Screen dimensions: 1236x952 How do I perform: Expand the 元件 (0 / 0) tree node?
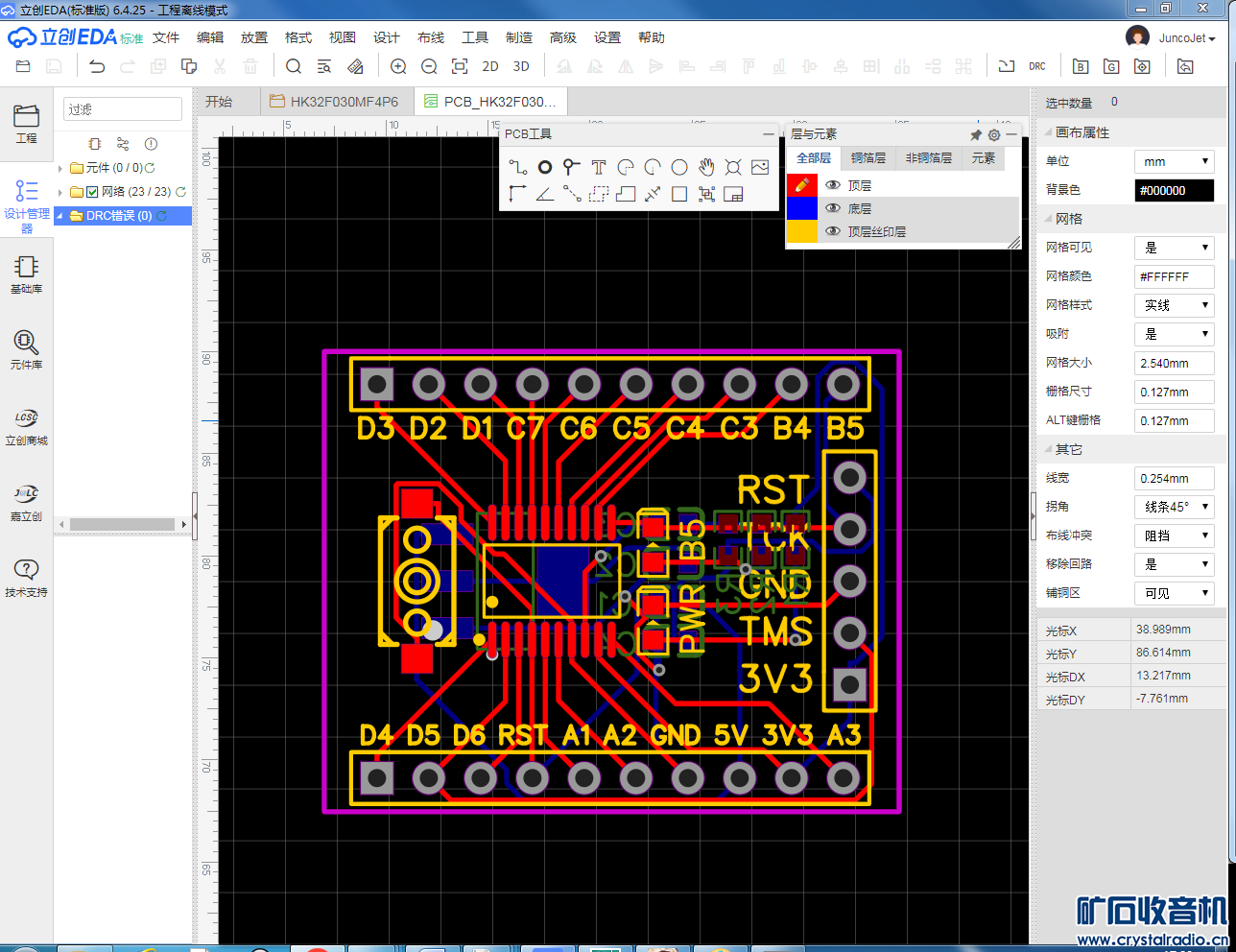click(x=60, y=168)
